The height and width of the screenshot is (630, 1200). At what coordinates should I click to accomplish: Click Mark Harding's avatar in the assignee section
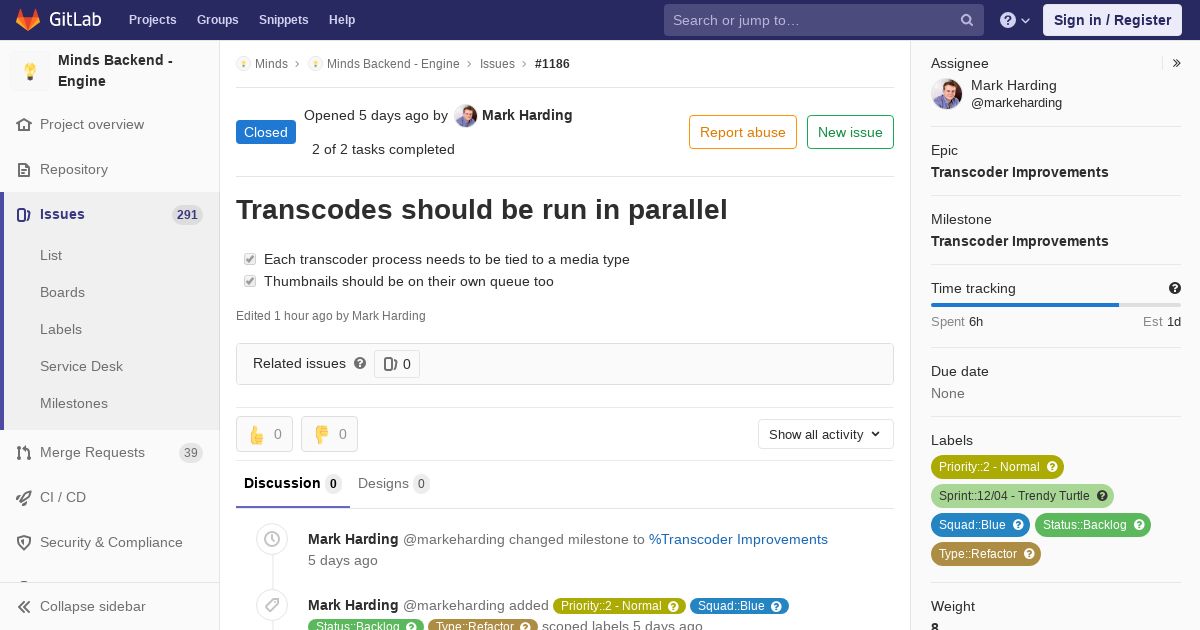coord(946,94)
